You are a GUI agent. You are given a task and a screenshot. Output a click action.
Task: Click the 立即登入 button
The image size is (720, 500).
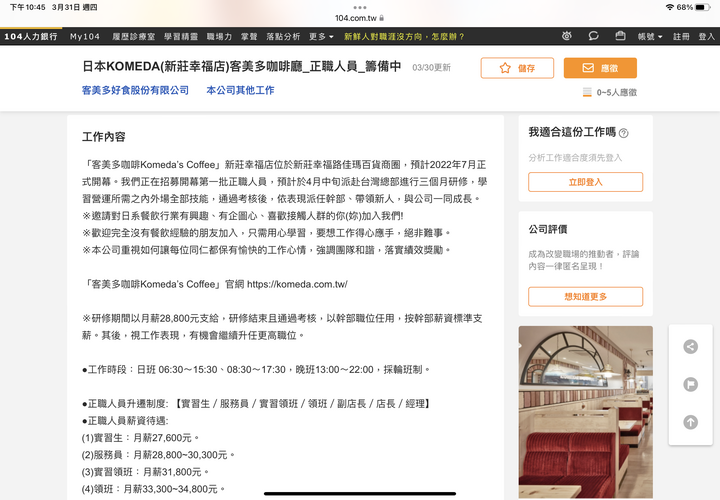coord(585,182)
